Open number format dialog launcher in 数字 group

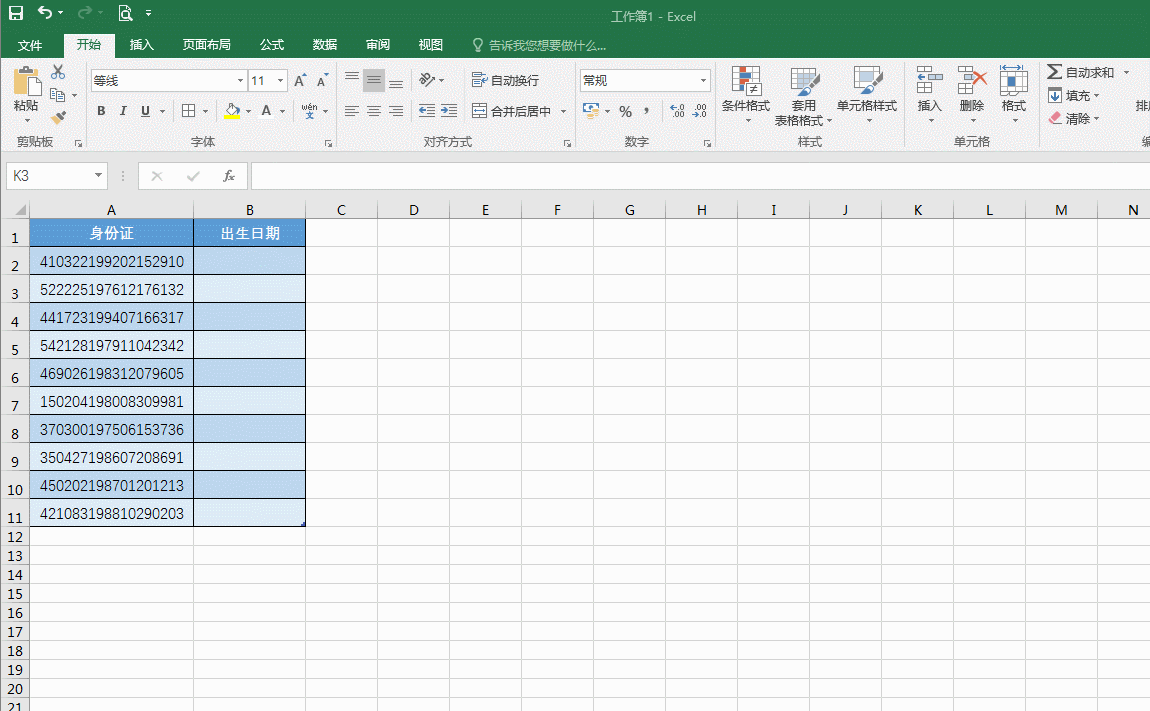click(707, 144)
